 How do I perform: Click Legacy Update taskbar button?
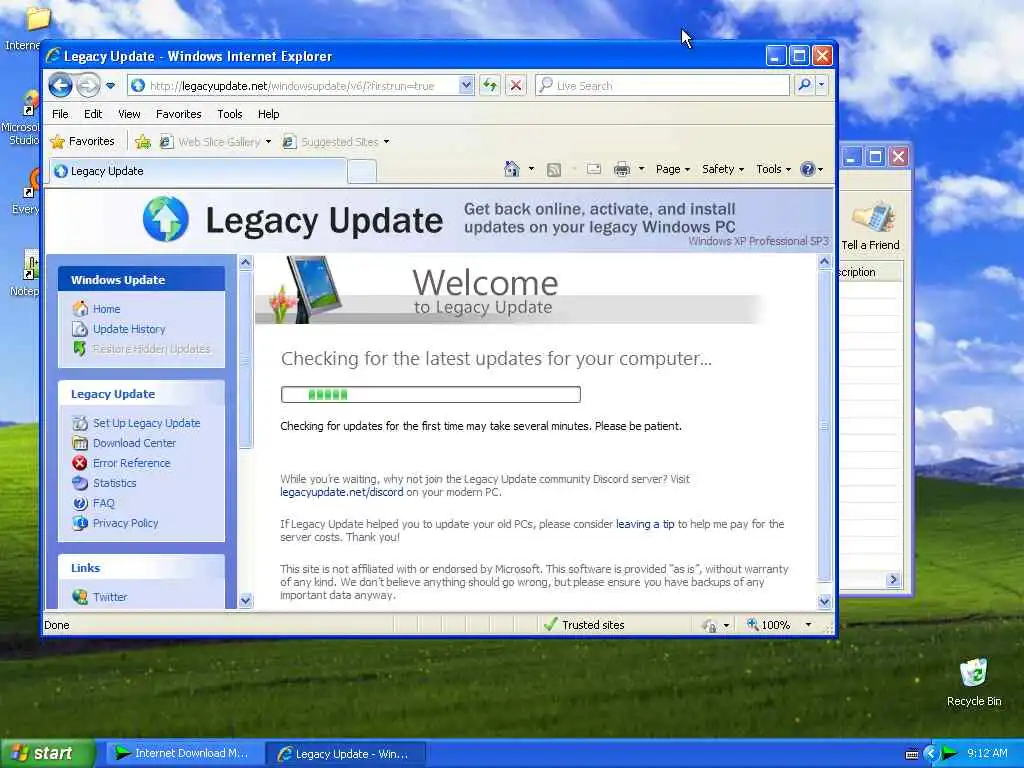pyautogui.click(x=345, y=754)
